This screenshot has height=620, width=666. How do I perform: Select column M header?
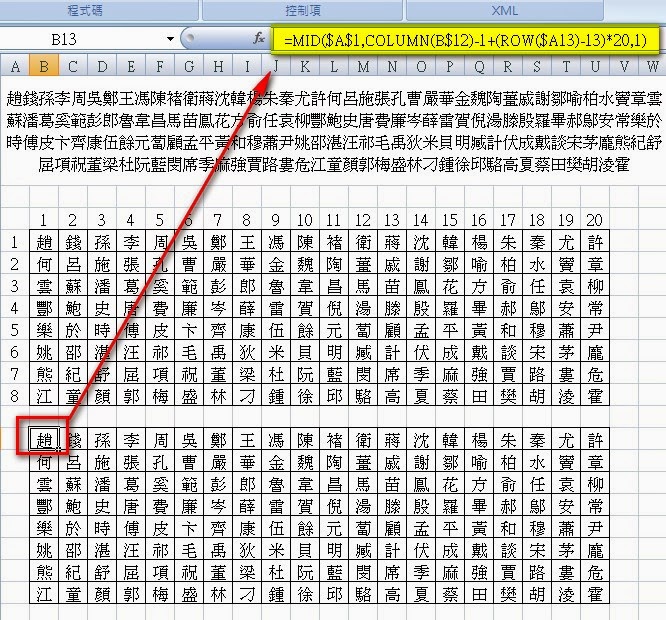pyautogui.click(x=363, y=66)
